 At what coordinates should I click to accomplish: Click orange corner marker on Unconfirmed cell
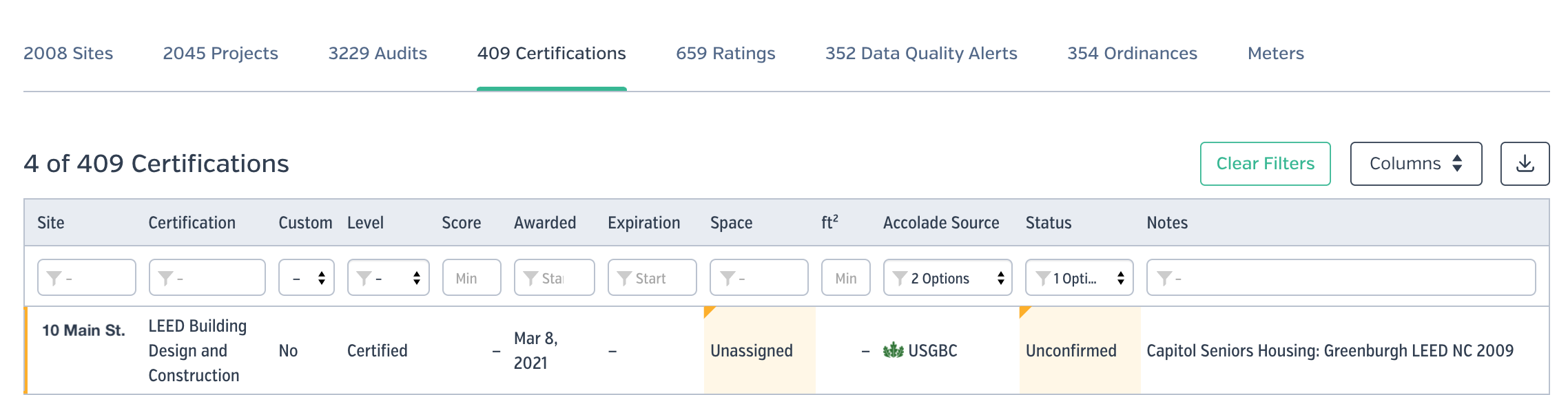(1025, 312)
